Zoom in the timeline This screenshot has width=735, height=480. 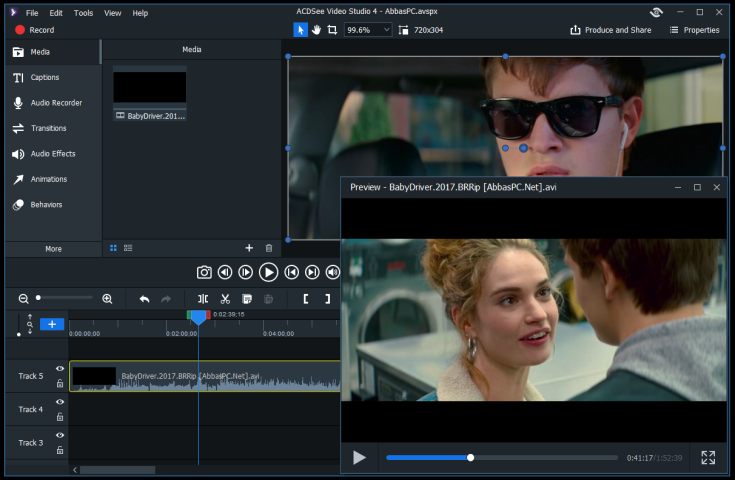tap(107, 299)
